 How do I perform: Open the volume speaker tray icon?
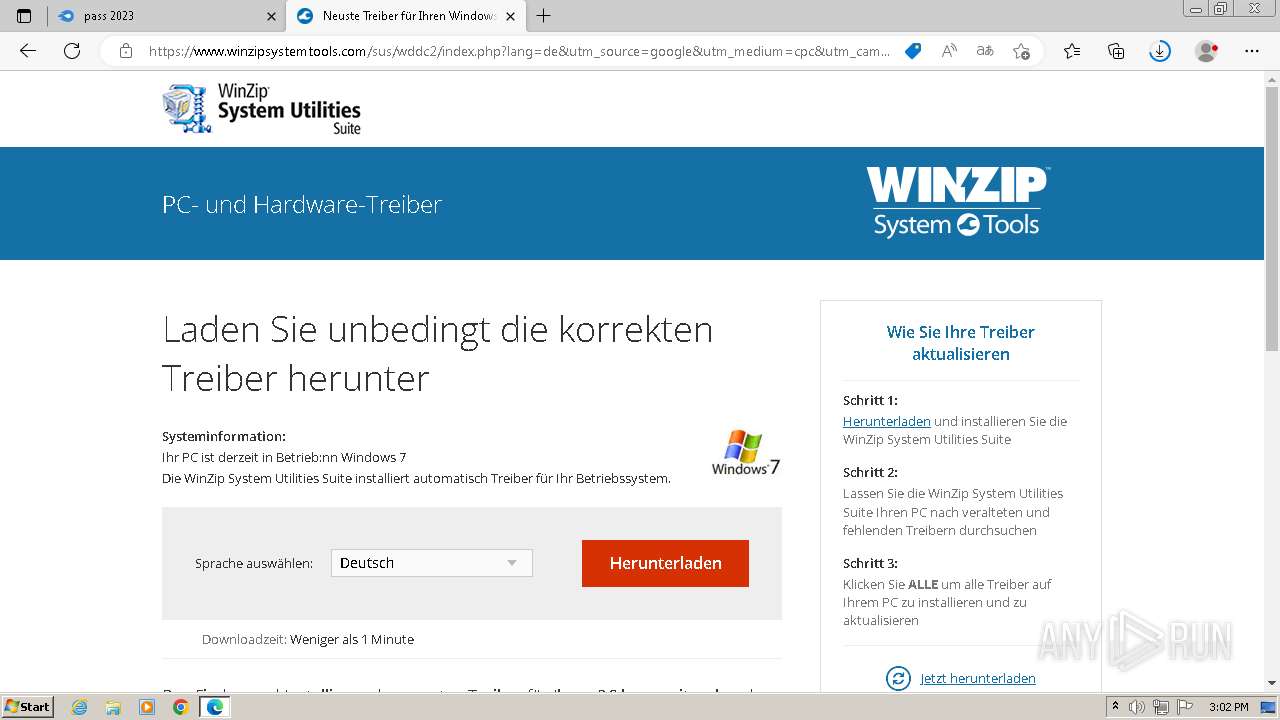click(1138, 707)
